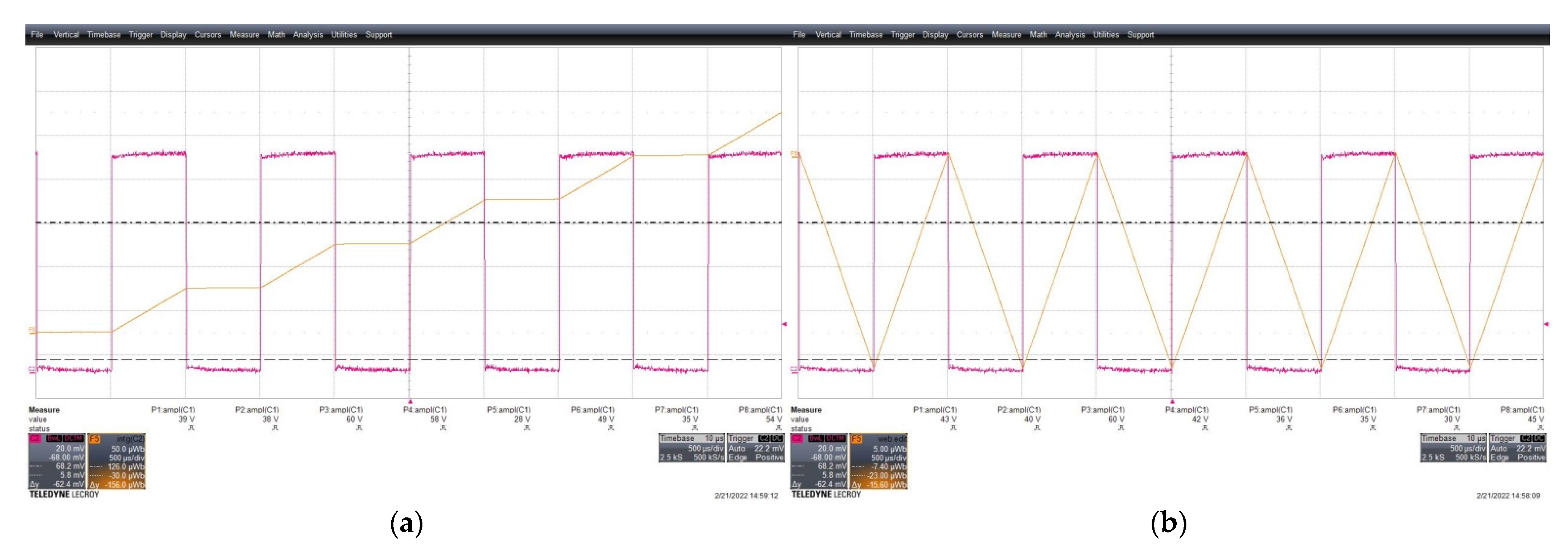Click the orange F5 badge beside web edit

856,439
